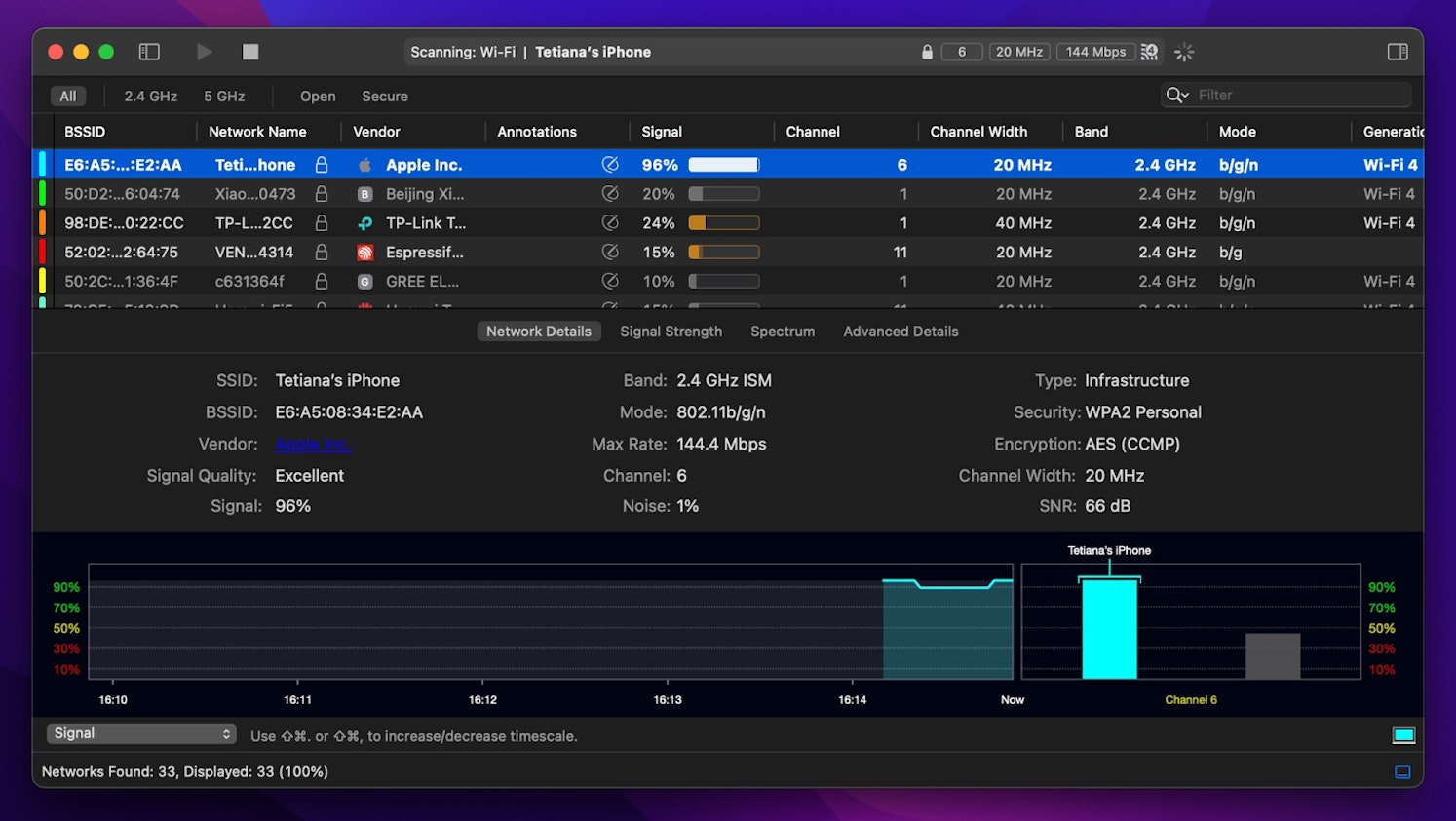Open the Signal graph type dropdown
Screen dimensions: 1456x821
[x=141, y=734]
